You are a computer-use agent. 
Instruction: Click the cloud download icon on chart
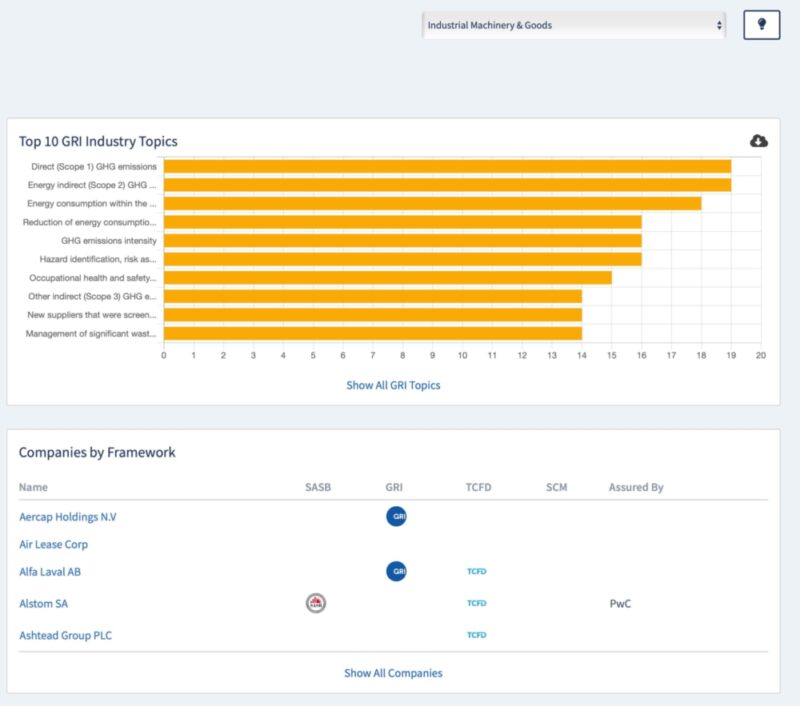(x=759, y=141)
